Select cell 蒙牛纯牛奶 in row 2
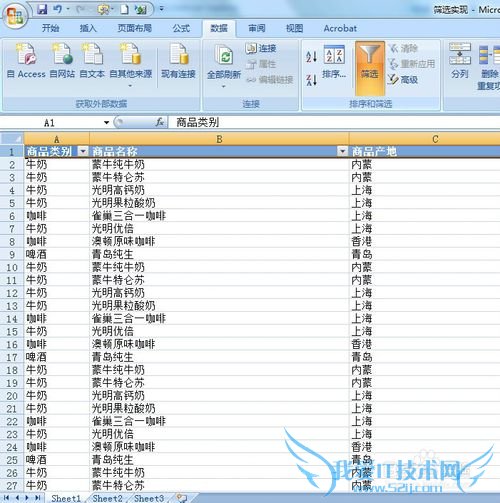The width and height of the screenshot is (500, 503). point(219,164)
